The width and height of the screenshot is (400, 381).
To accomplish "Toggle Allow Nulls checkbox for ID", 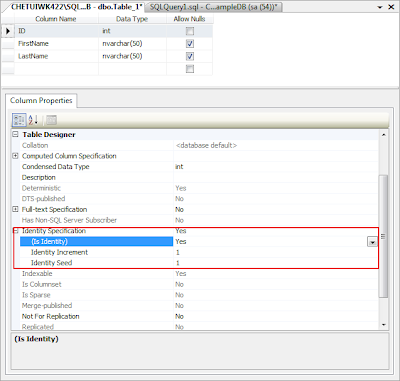I will 190,31.
